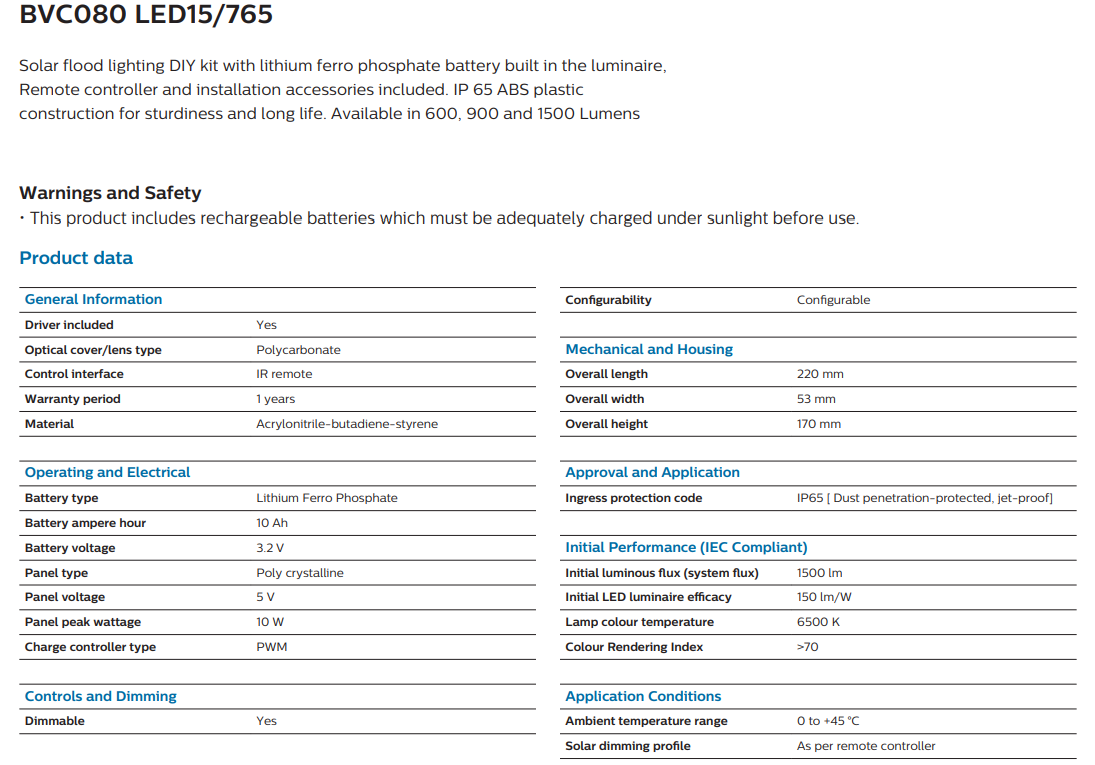The image size is (1095, 765).
Task: Click the Solar dimming profile label
Action: click(627, 746)
